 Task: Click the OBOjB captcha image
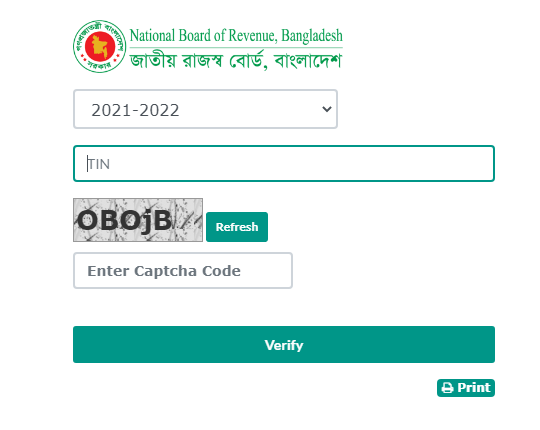point(138,220)
